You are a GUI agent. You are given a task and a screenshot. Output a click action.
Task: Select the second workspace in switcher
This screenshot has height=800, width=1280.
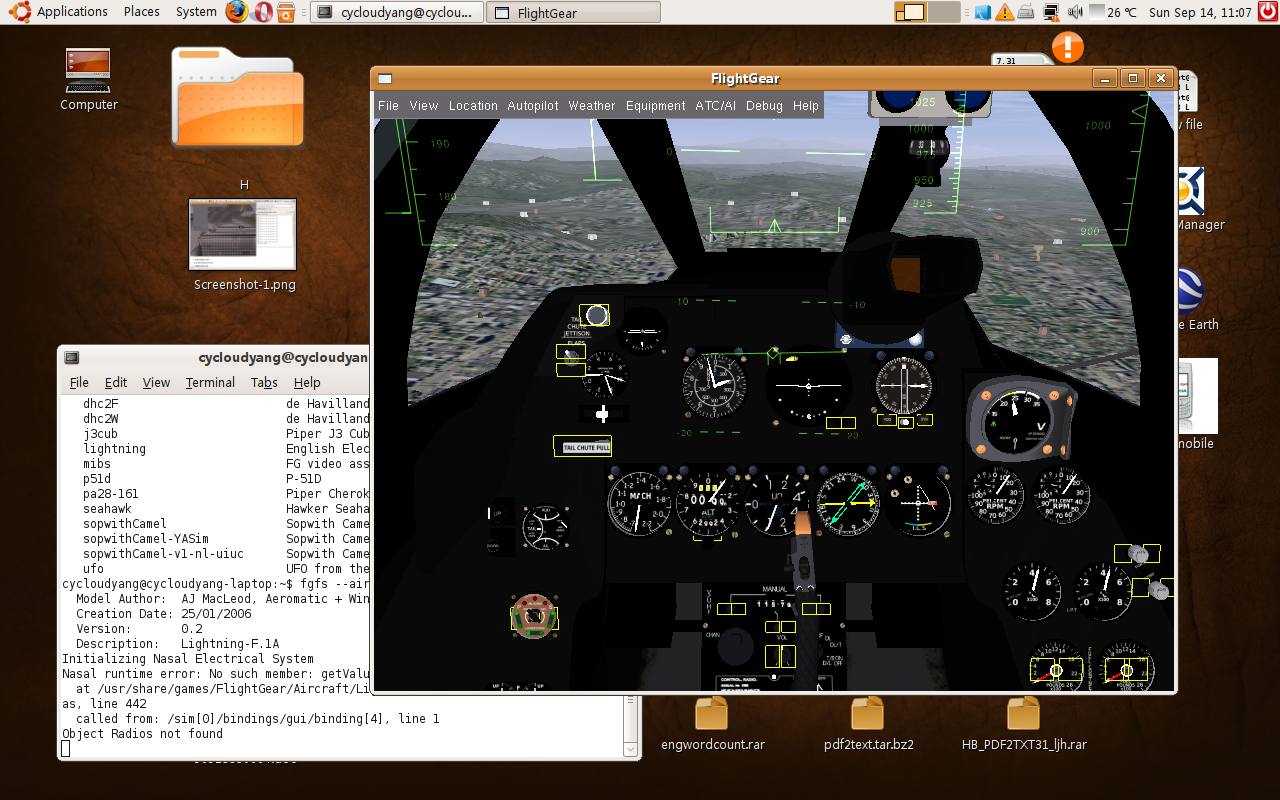943,12
